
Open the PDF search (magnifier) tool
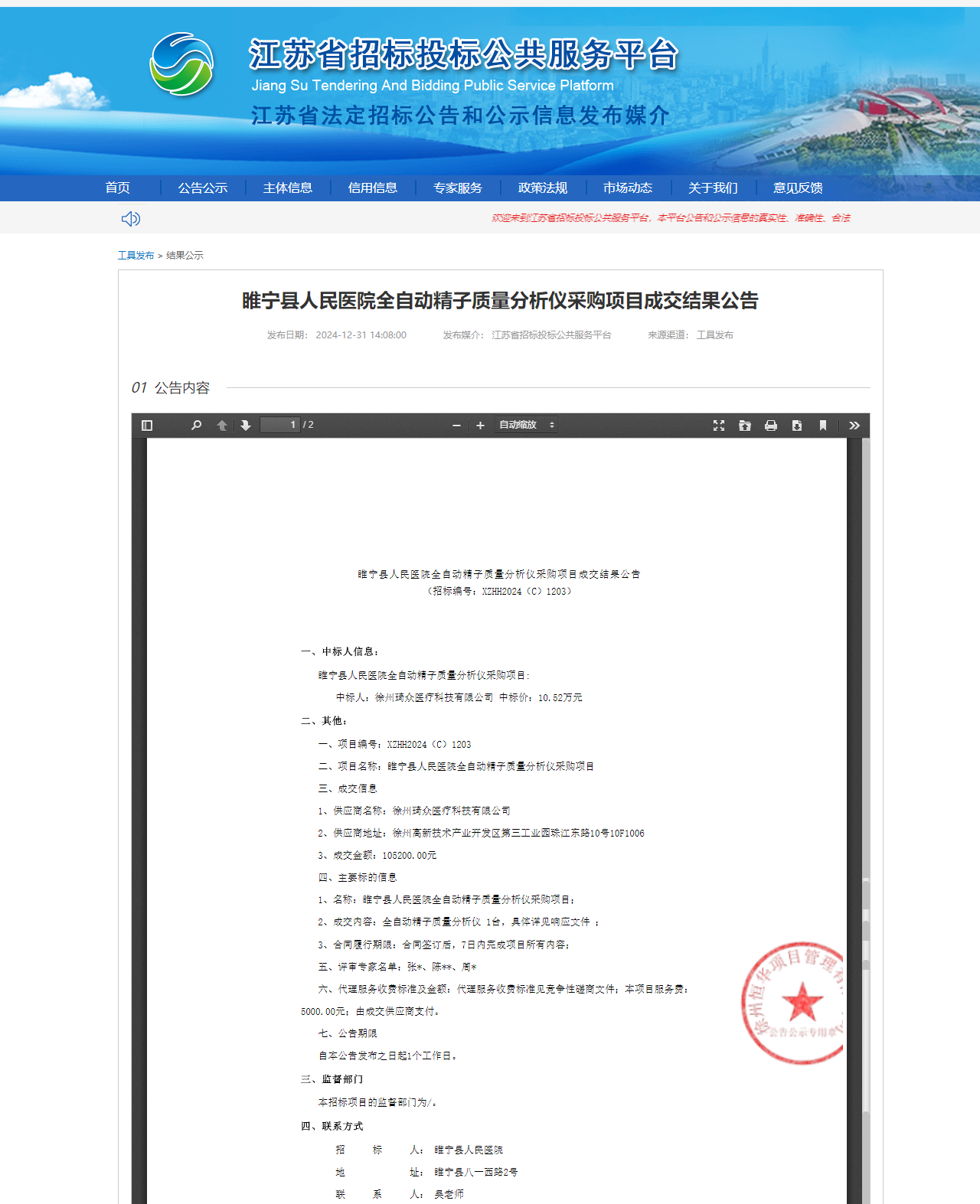coord(196,426)
